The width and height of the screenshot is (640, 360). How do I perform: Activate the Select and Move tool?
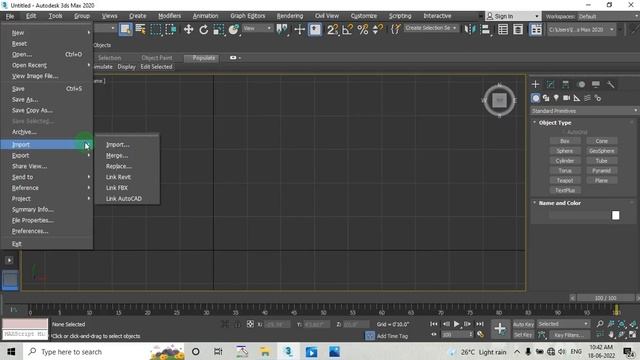coord(188,29)
